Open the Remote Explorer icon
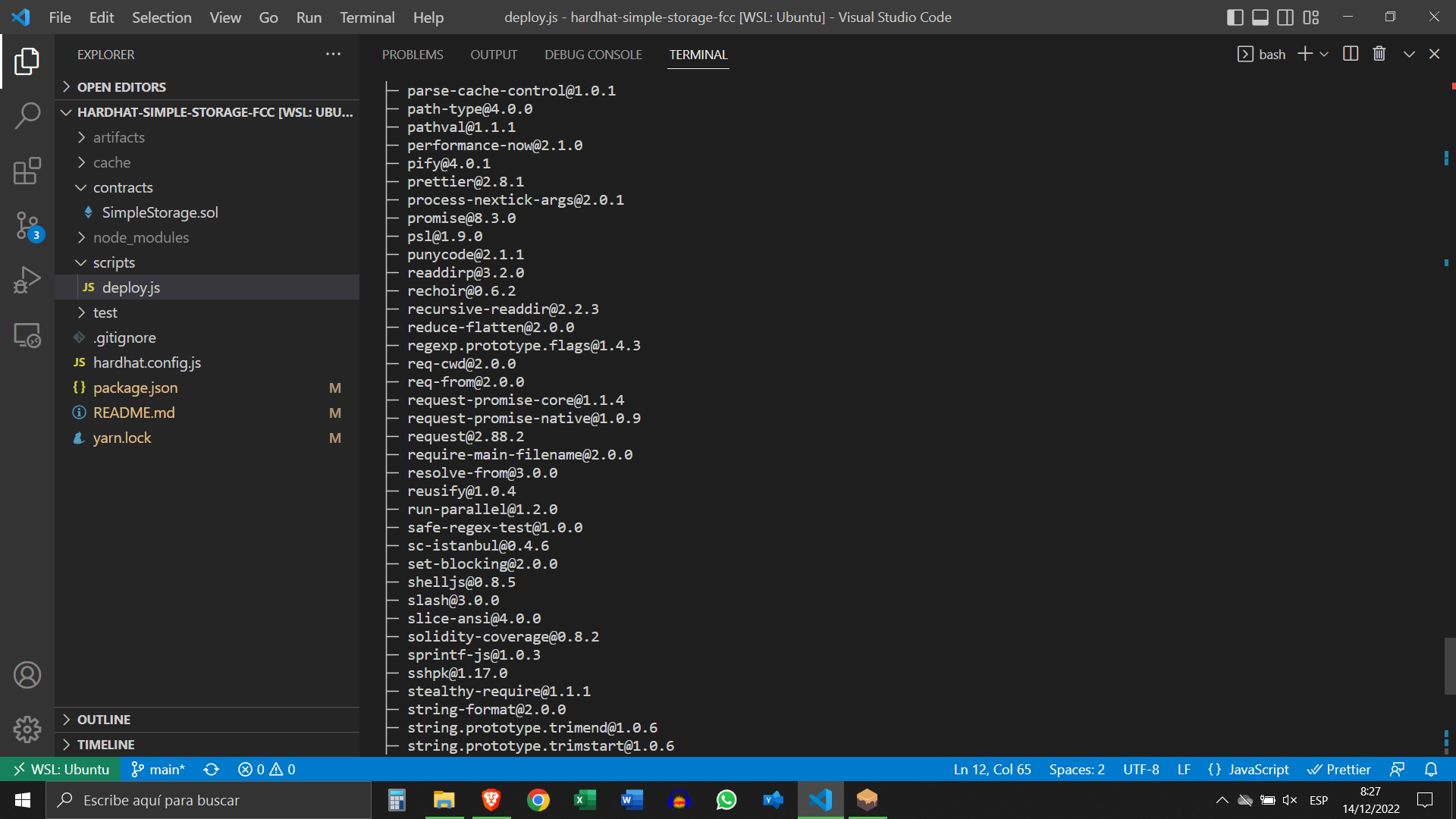The width and height of the screenshot is (1456, 819). (27, 334)
